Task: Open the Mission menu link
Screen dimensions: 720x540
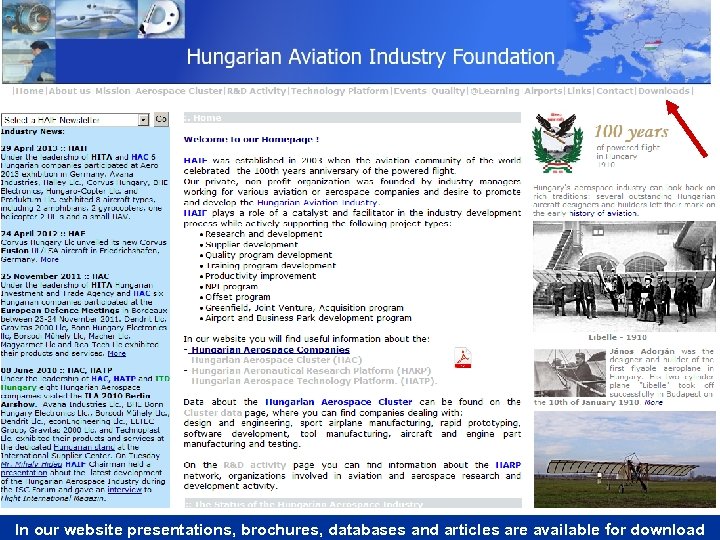Action: coord(113,91)
